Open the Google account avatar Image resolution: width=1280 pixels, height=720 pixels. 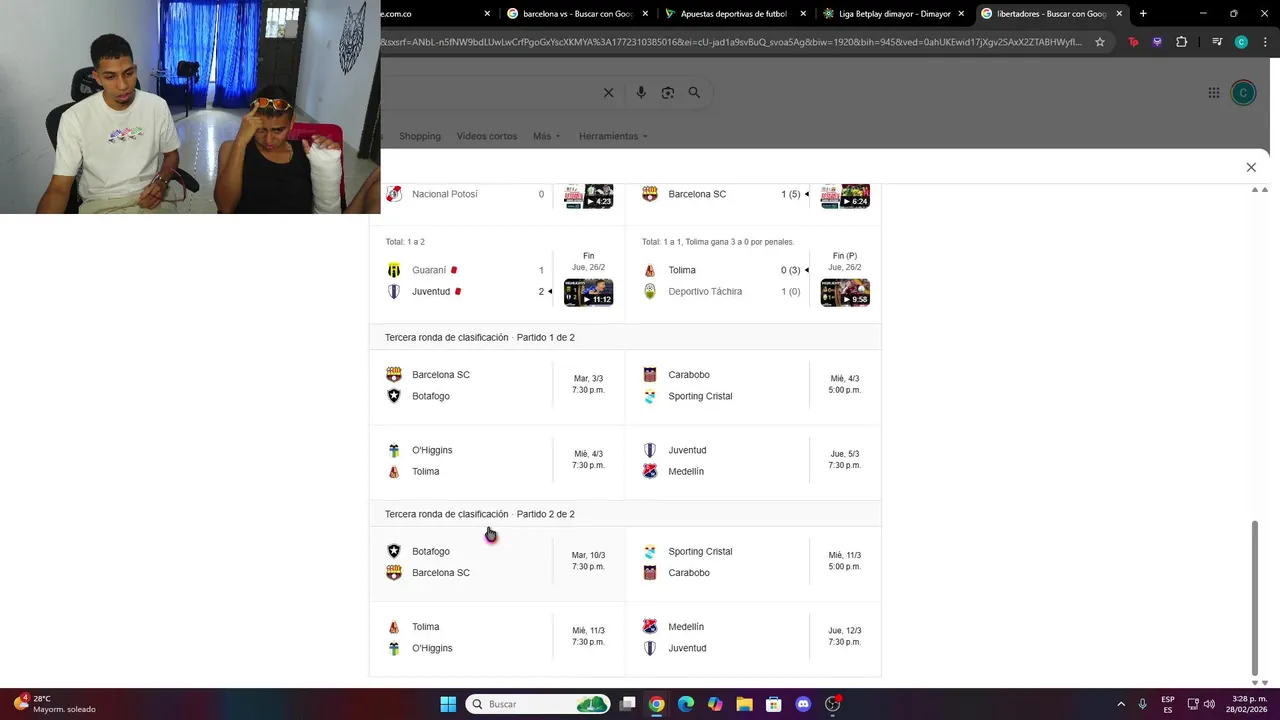click(1243, 93)
